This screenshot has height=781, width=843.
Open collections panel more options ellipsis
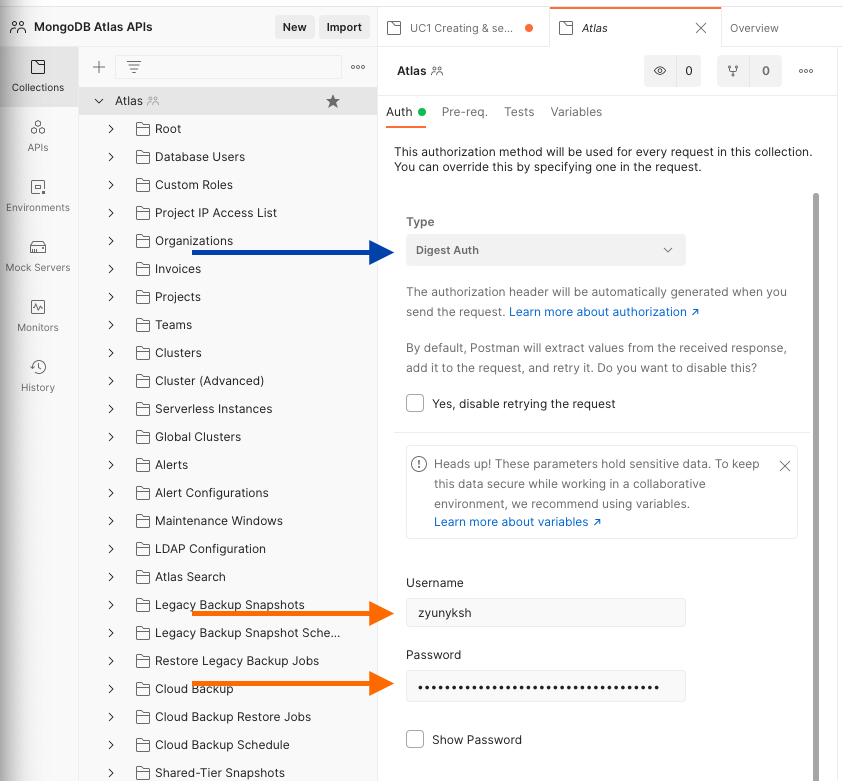click(358, 67)
